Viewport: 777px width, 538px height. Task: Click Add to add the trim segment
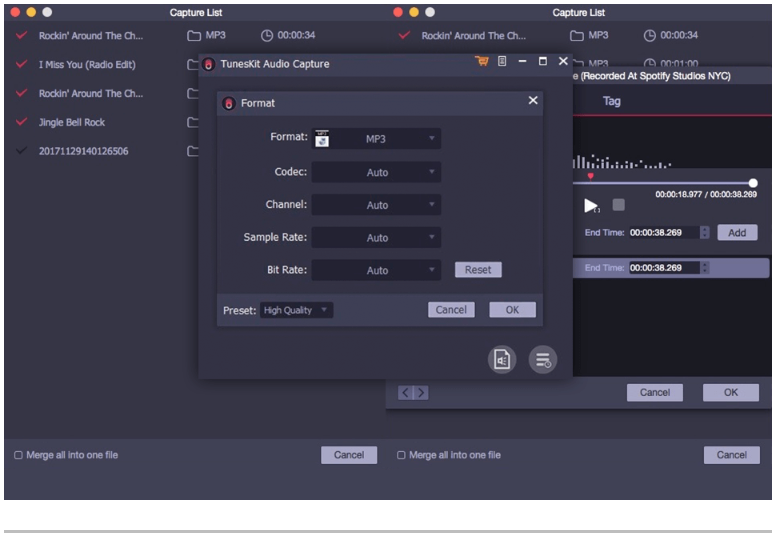[x=737, y=232]
